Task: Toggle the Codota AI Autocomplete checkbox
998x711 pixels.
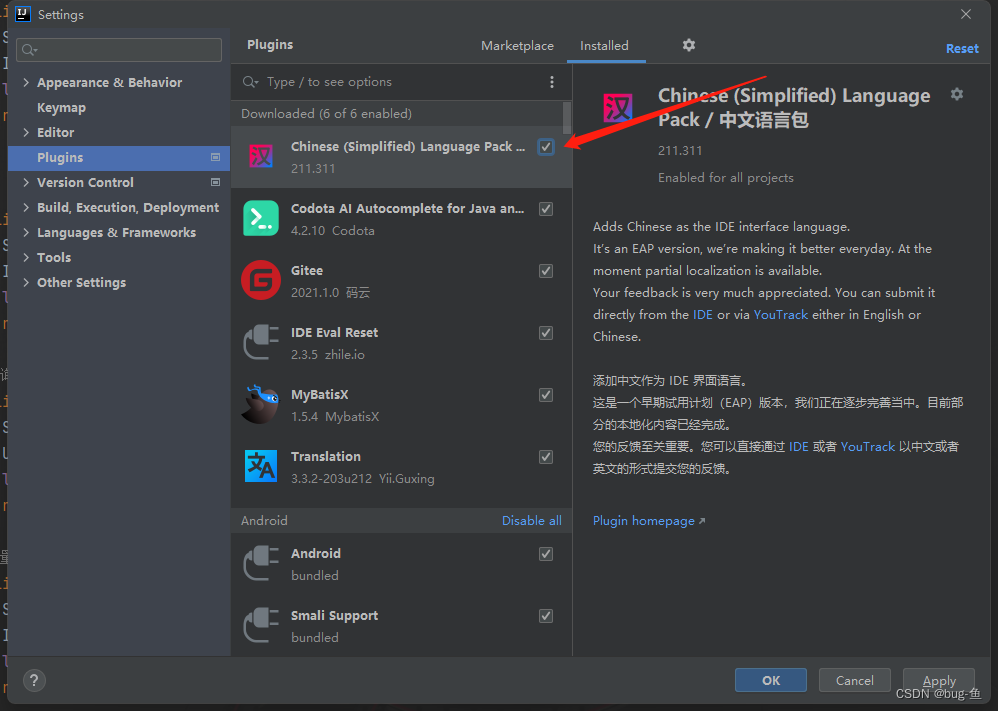Action: pos(545,209)
